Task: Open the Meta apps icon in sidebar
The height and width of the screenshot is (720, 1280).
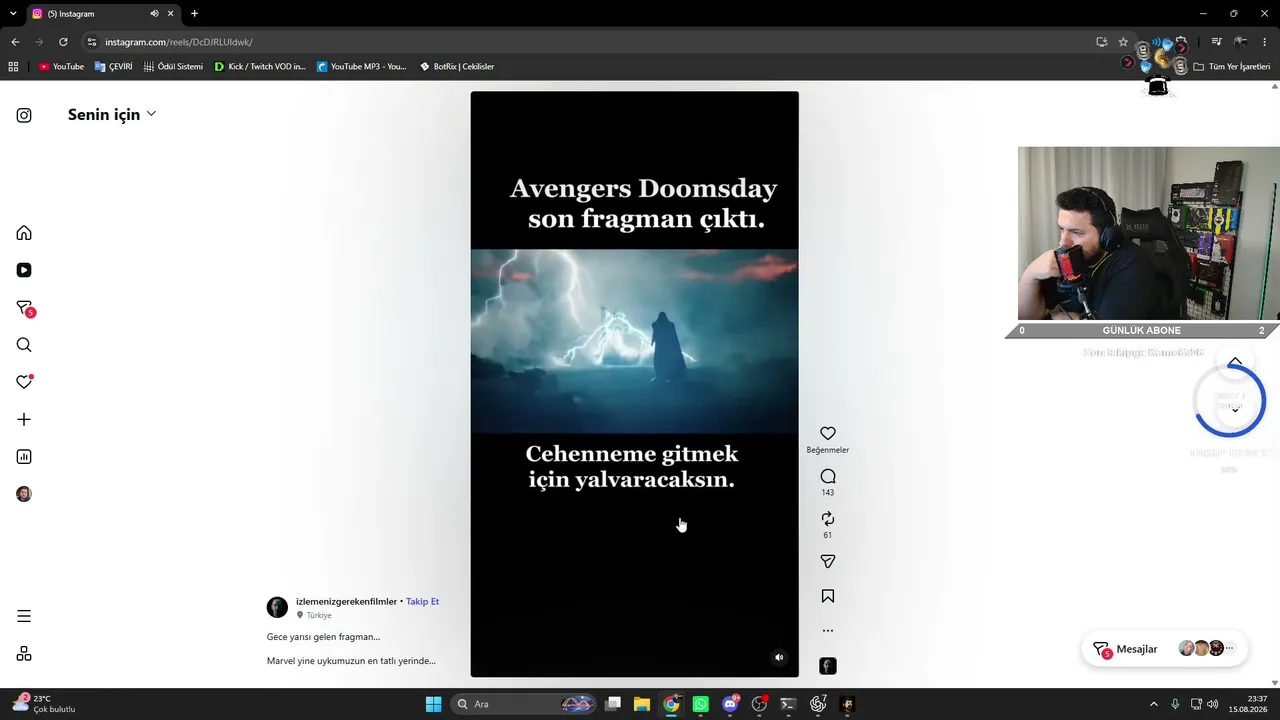Action: [24, 654]
